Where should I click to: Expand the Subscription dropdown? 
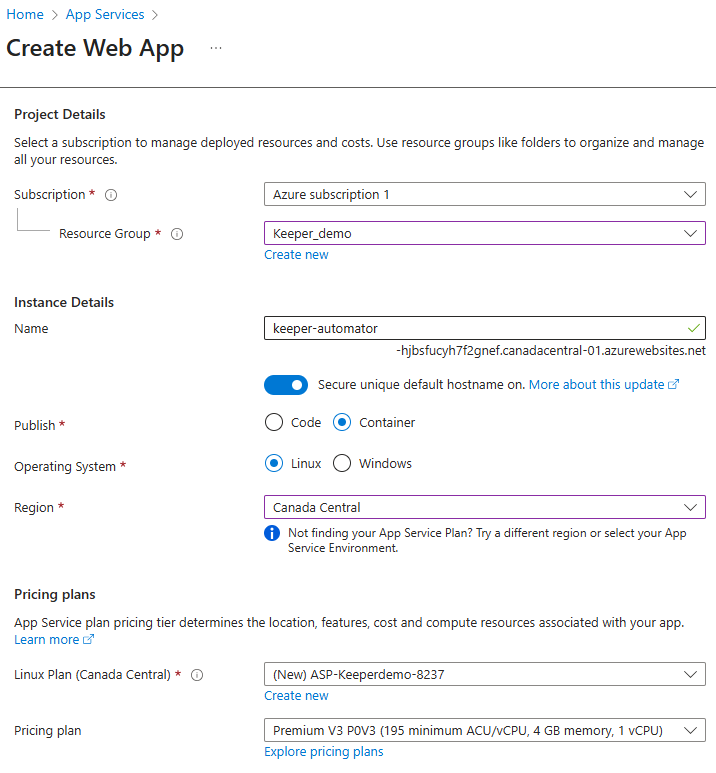pyautogui.click(x=484, y=194)
